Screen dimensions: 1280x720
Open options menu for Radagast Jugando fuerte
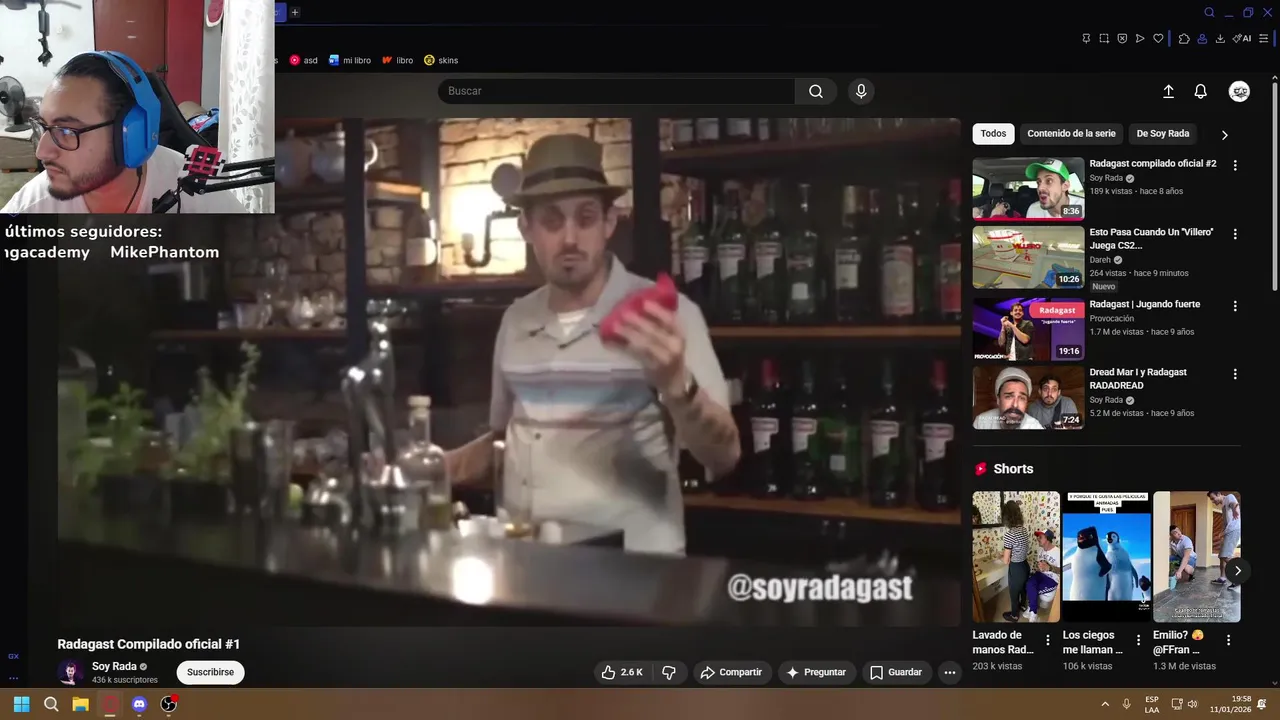[1235, 306]
